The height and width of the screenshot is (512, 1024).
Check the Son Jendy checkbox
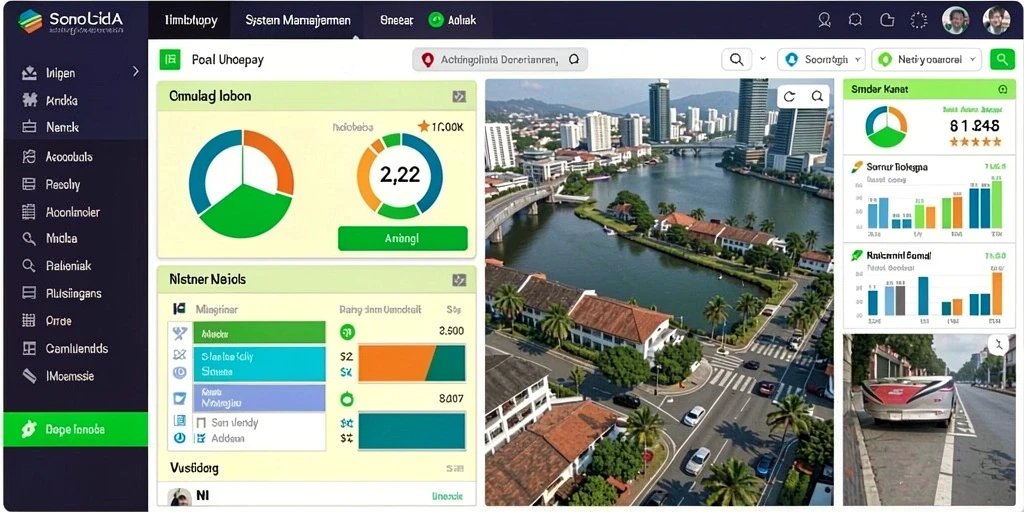pos(201,423)
